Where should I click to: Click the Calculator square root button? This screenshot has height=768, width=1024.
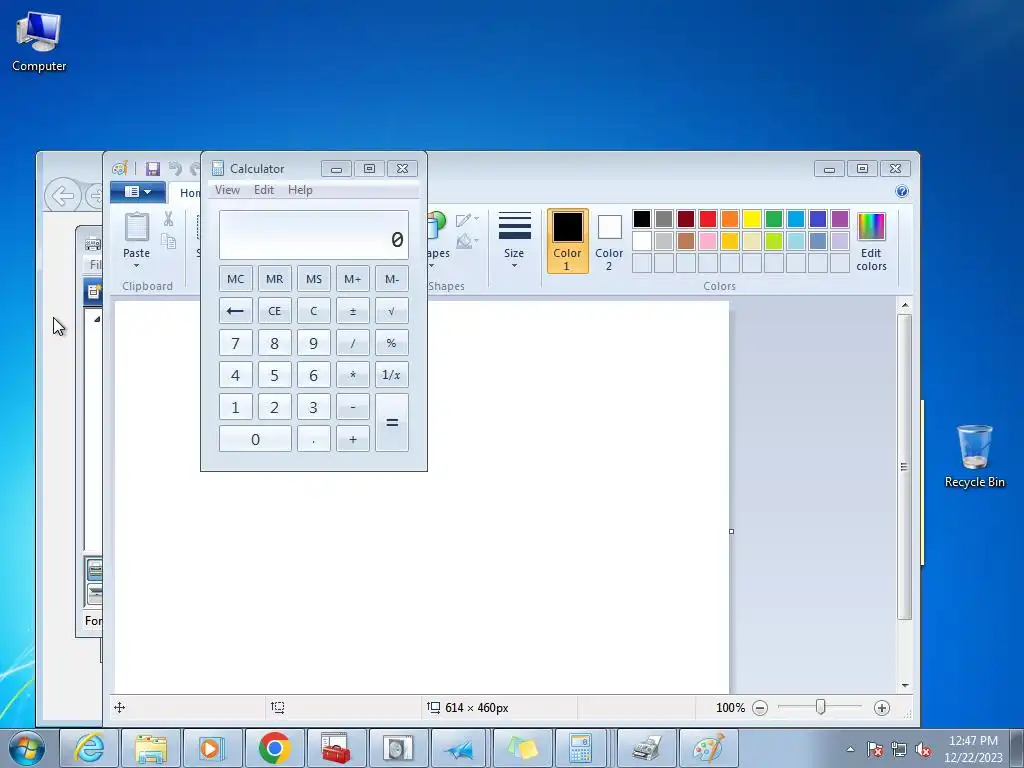click(x=392, y=311)
